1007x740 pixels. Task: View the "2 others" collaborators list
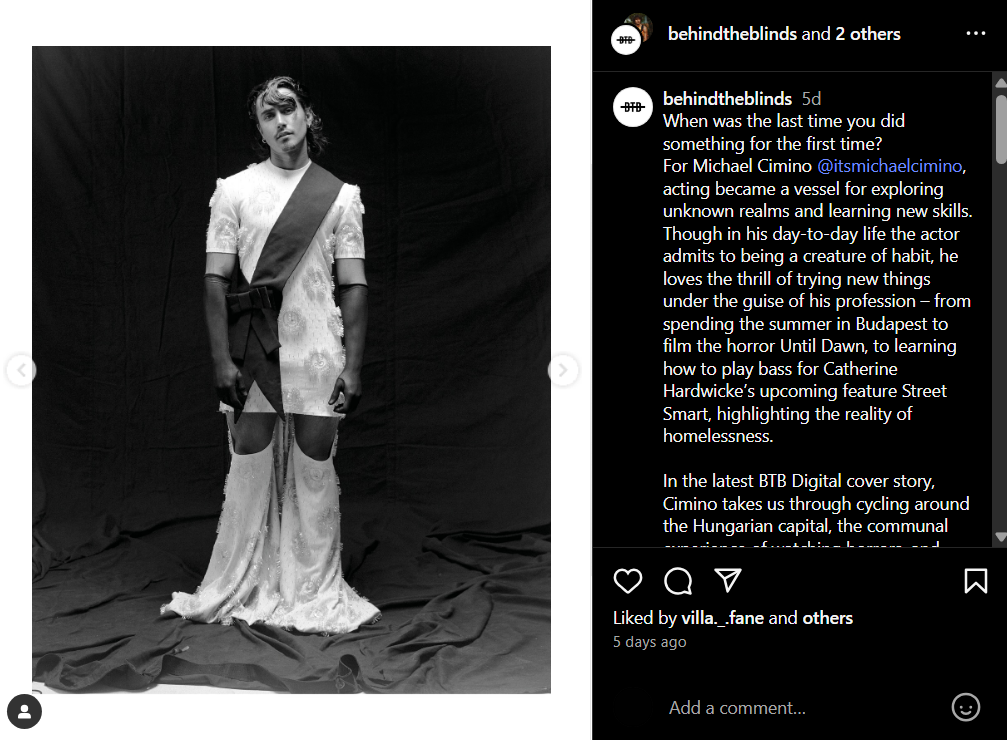868,33
